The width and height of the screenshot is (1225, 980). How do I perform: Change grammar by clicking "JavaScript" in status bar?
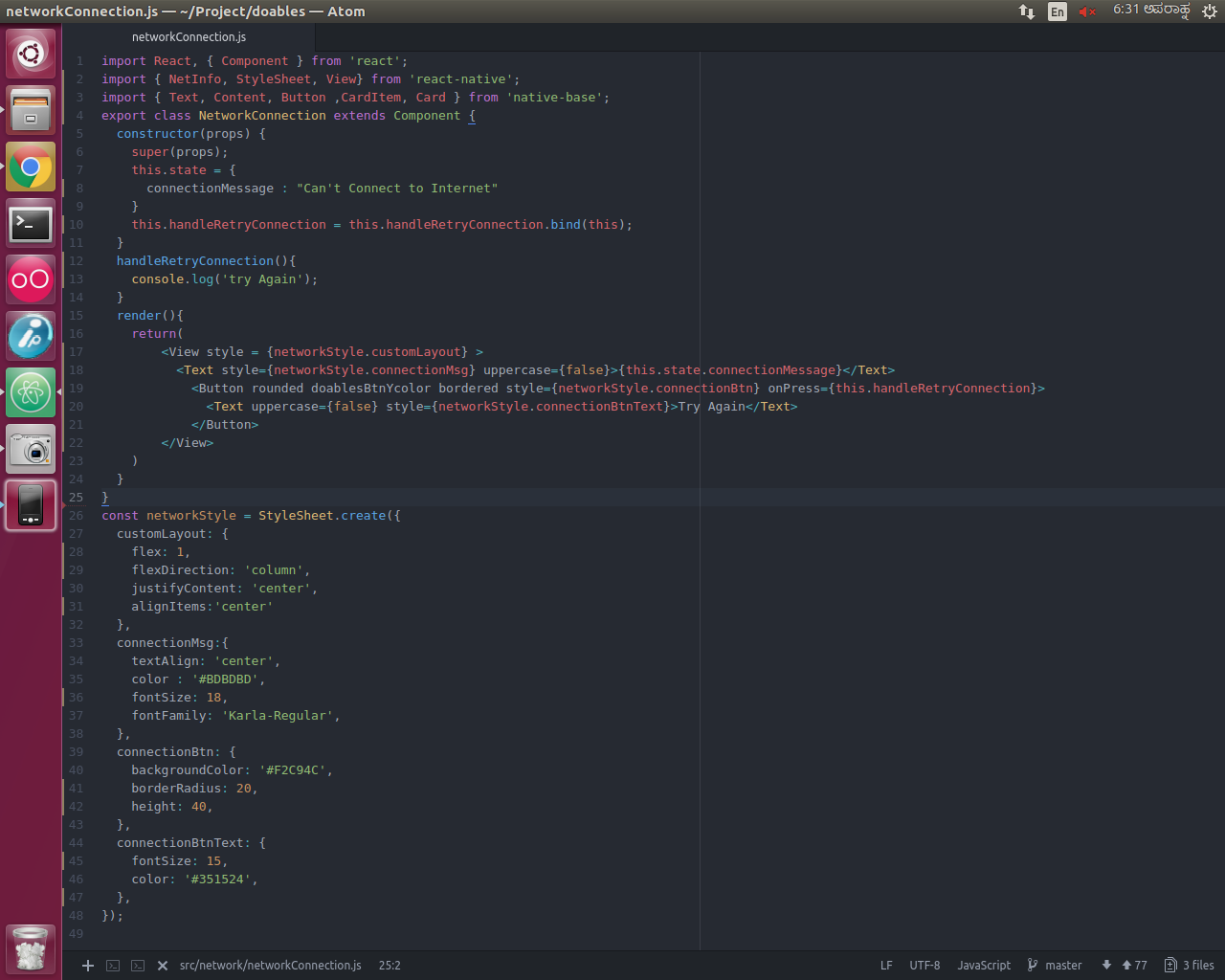coord(983,965)
